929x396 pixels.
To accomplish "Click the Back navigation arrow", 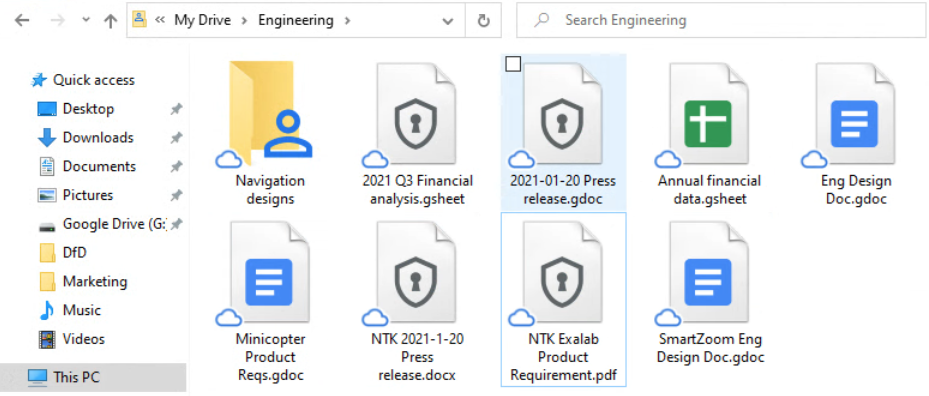I will coord(22,21).
